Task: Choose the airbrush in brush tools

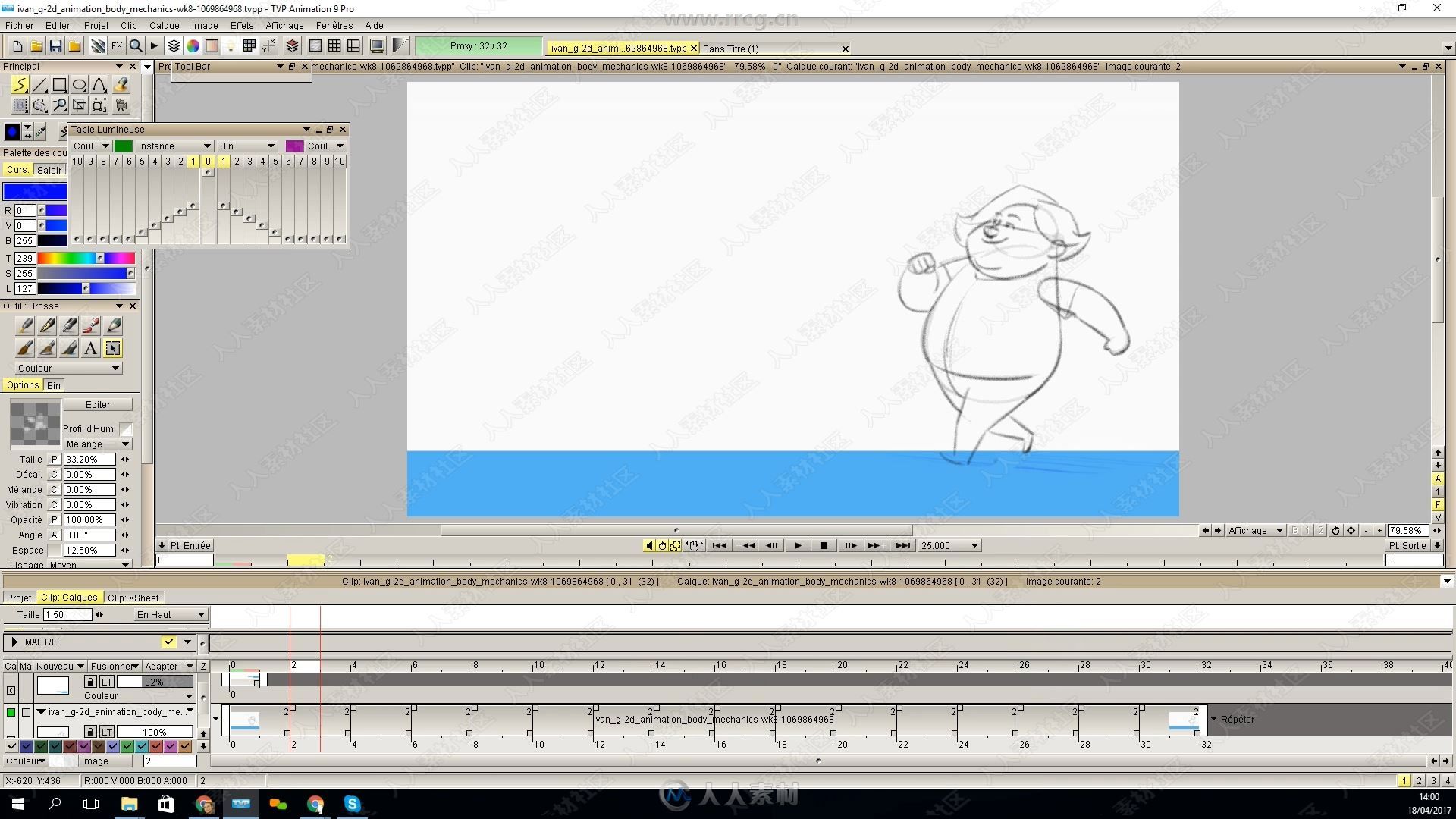Action: click(x=24, y=326)
